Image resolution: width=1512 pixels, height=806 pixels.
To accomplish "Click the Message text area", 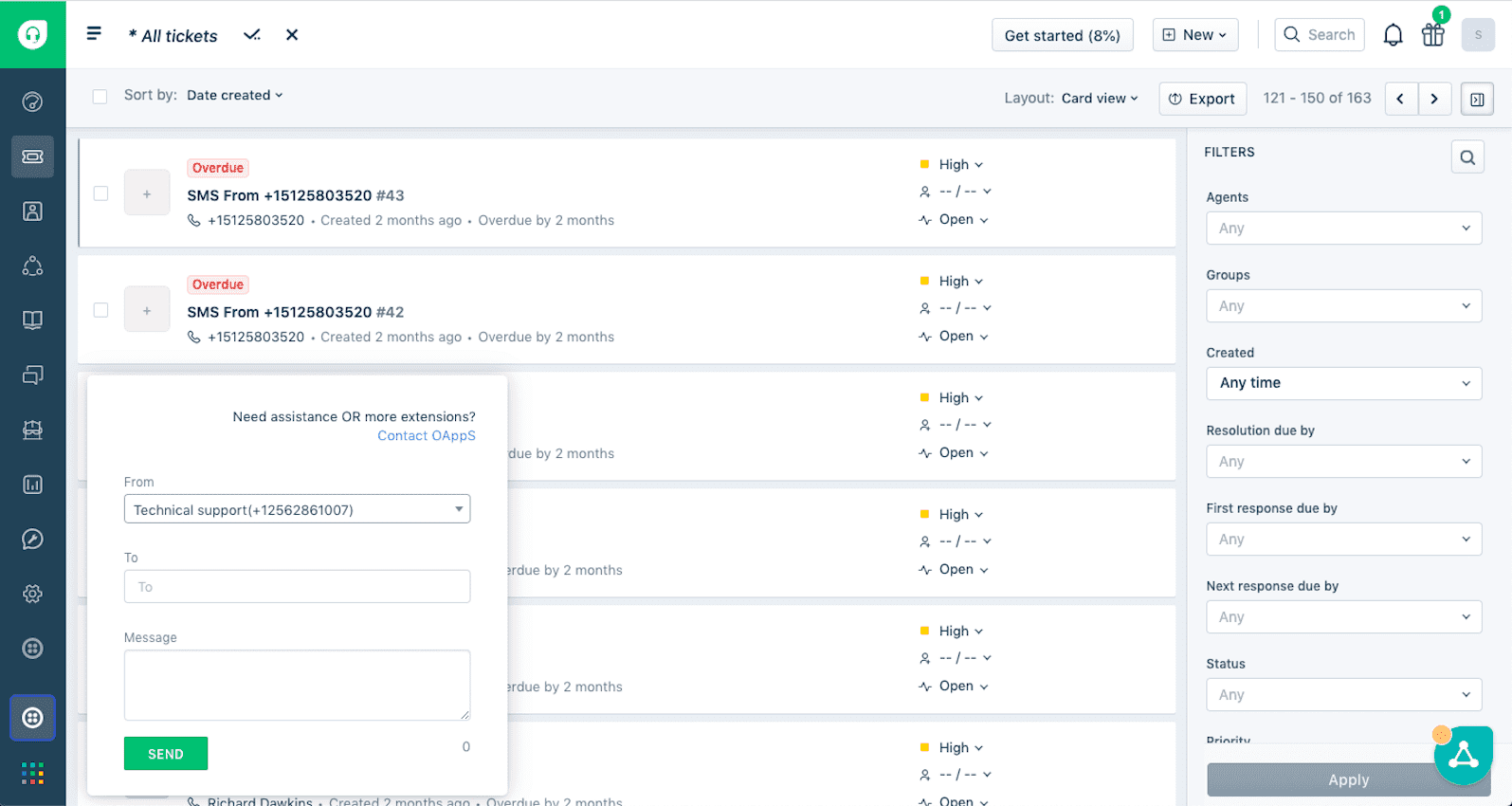I will click(x=297, y=685).
